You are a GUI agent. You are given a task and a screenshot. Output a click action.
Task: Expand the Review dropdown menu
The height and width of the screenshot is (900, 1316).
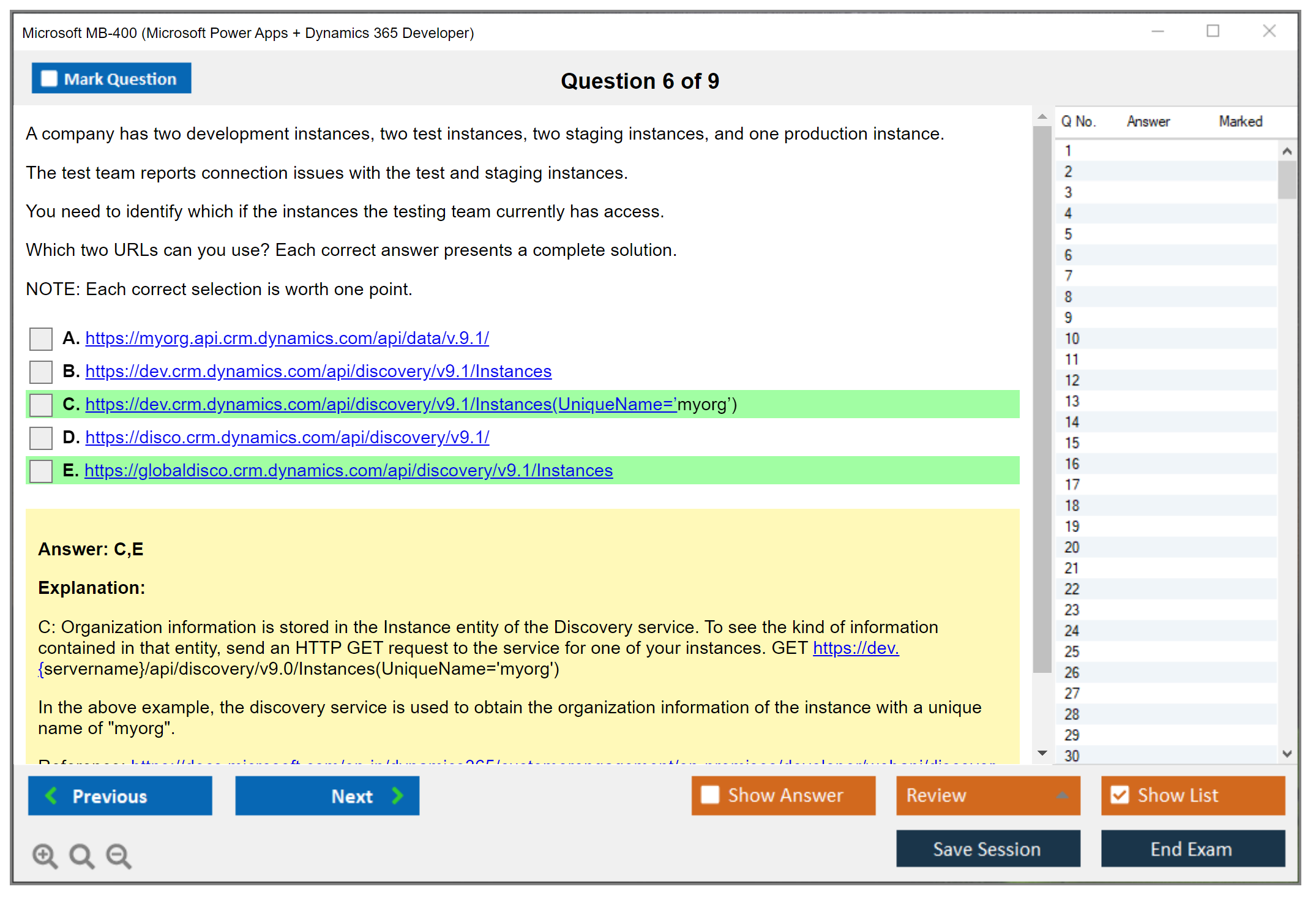(x=1062, y=795)
